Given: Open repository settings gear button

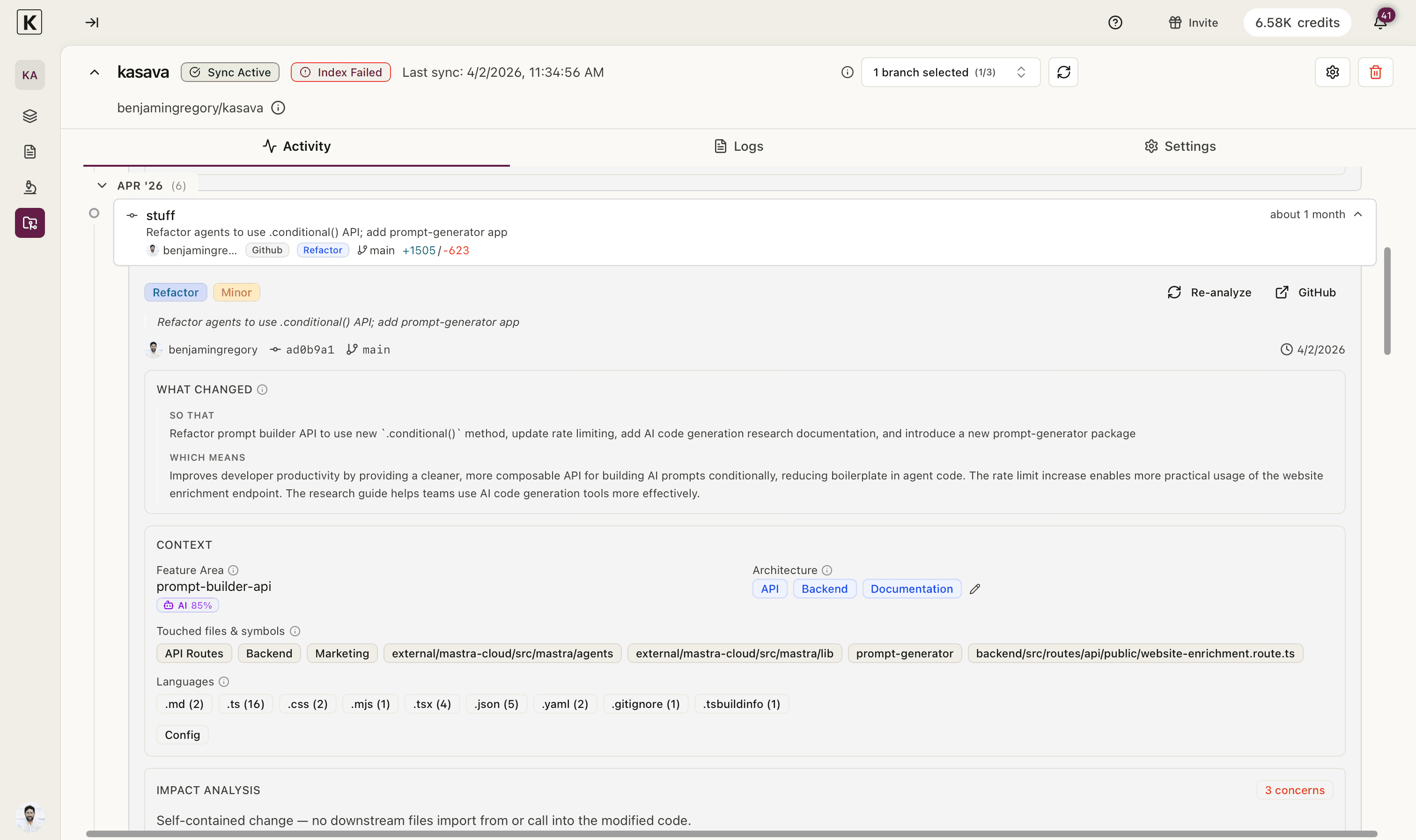Looking at the screenshot, I should pyautogui.click(x=1332, y=73).
